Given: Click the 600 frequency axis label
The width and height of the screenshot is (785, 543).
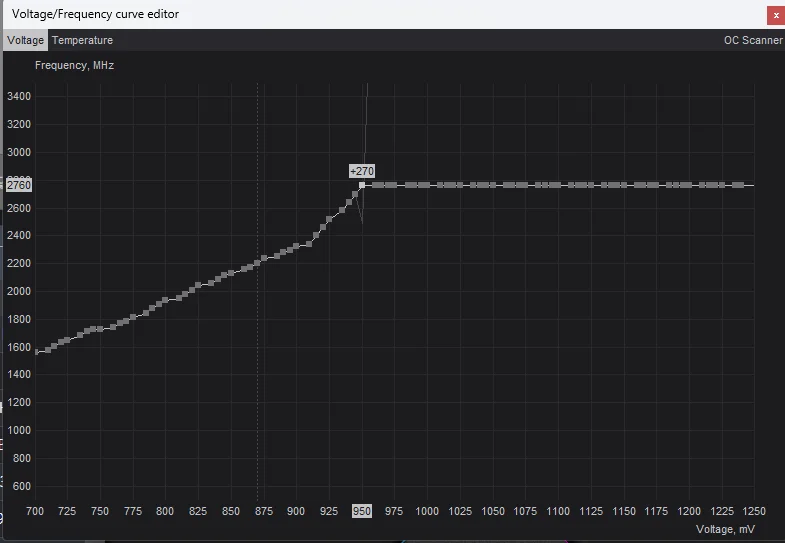Looking at the screenshot, I should [22, 486].
